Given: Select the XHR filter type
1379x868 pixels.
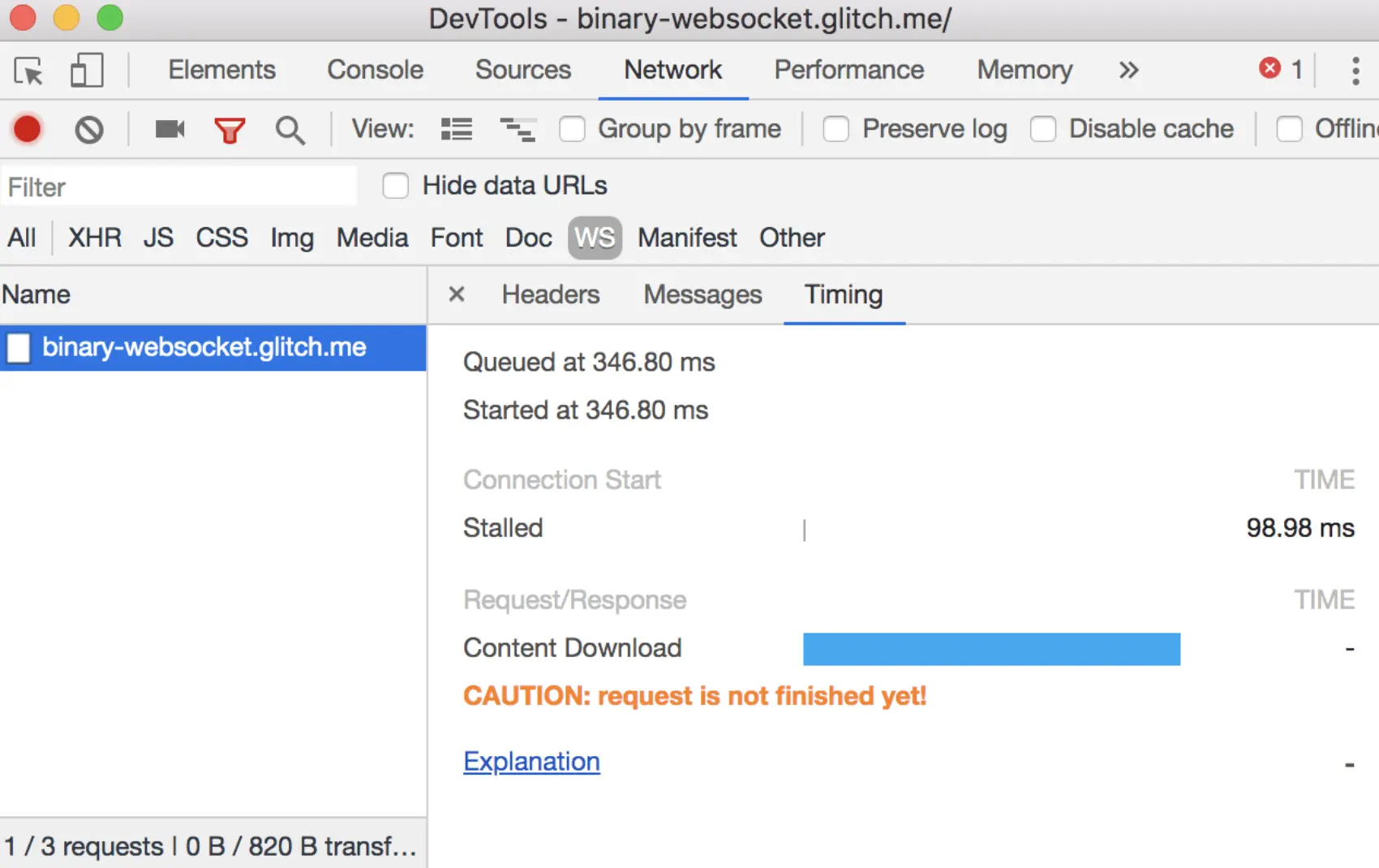Looking at the screenshot, I should click(95, 238).
